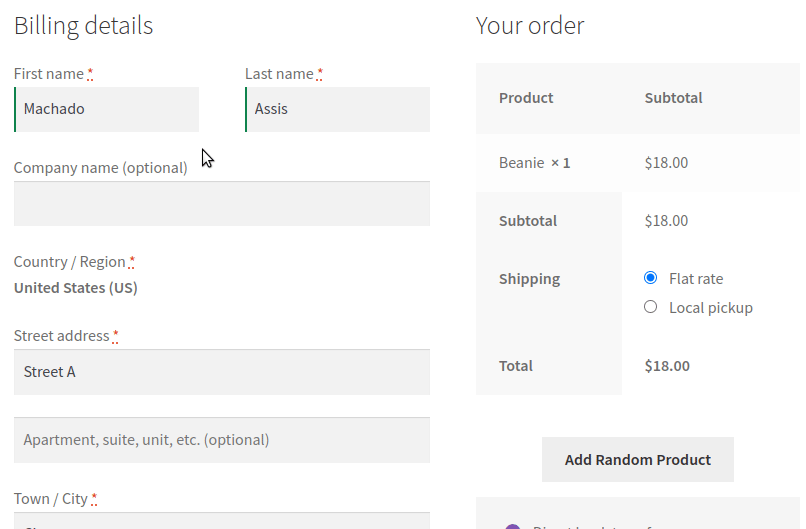The height and width of the screenshot is (529, 806).
Task: Click the First name label
Action: coord(49,74)
